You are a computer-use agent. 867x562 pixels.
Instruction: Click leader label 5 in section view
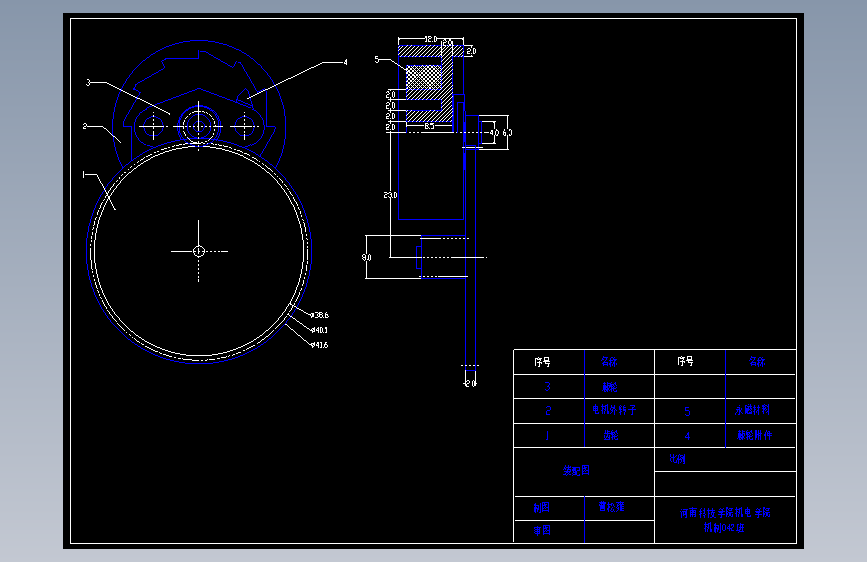377,59
